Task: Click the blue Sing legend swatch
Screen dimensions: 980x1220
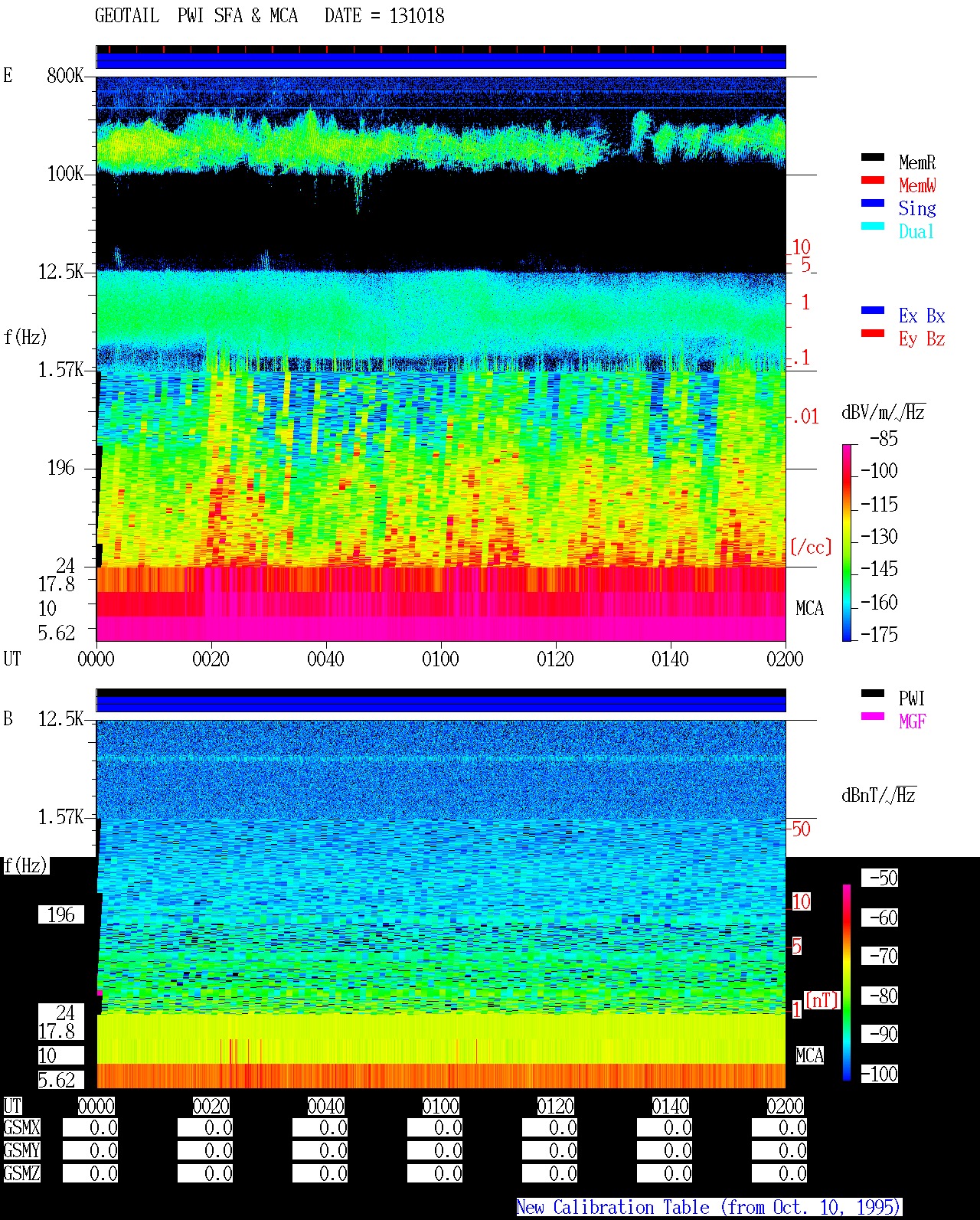Action: click(873, 204)
